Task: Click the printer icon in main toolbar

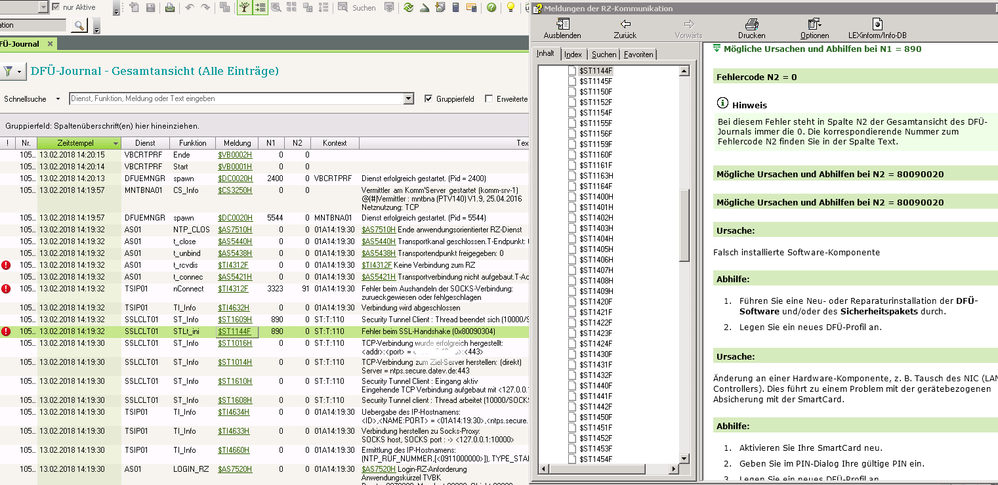Action: pos(168,8)
